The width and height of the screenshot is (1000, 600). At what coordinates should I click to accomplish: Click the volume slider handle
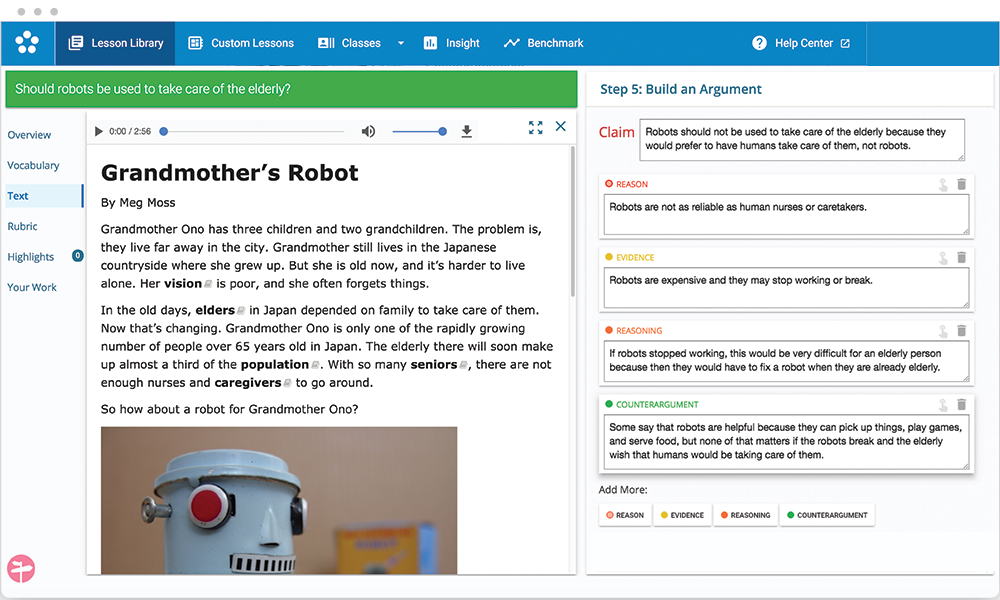[443, 131]
